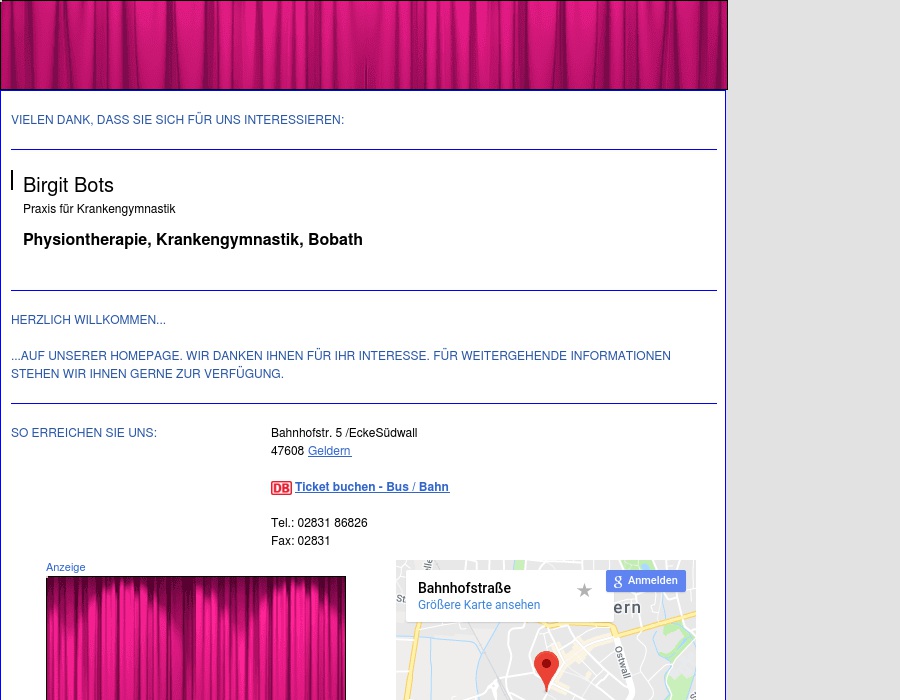Click the 'Anzeige' label above the advertisement
Image resolution: width=900 pixels, height=700 pixels.
coord(65,567)
